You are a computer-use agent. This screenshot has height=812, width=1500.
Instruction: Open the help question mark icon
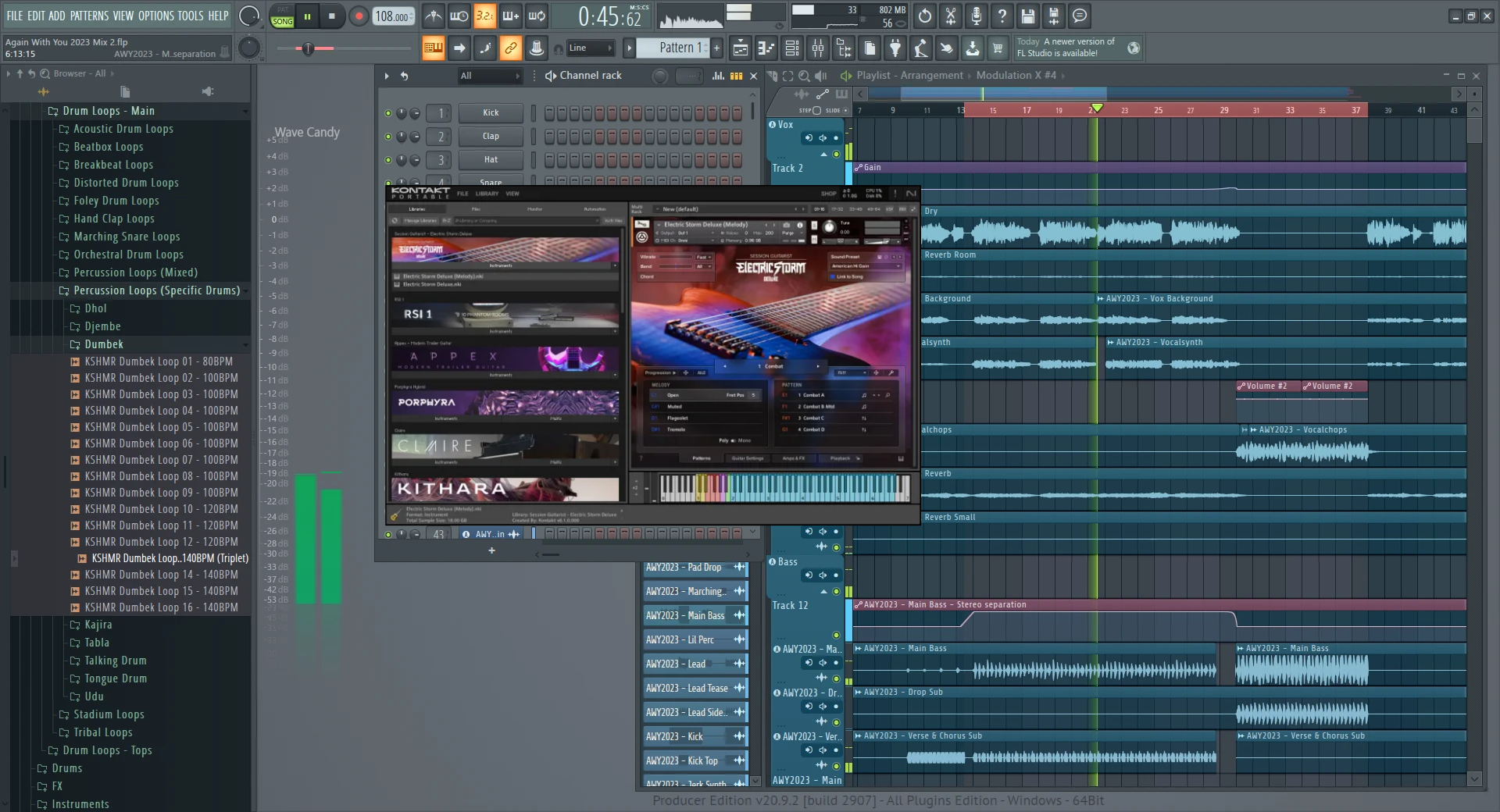(1002, 16)
